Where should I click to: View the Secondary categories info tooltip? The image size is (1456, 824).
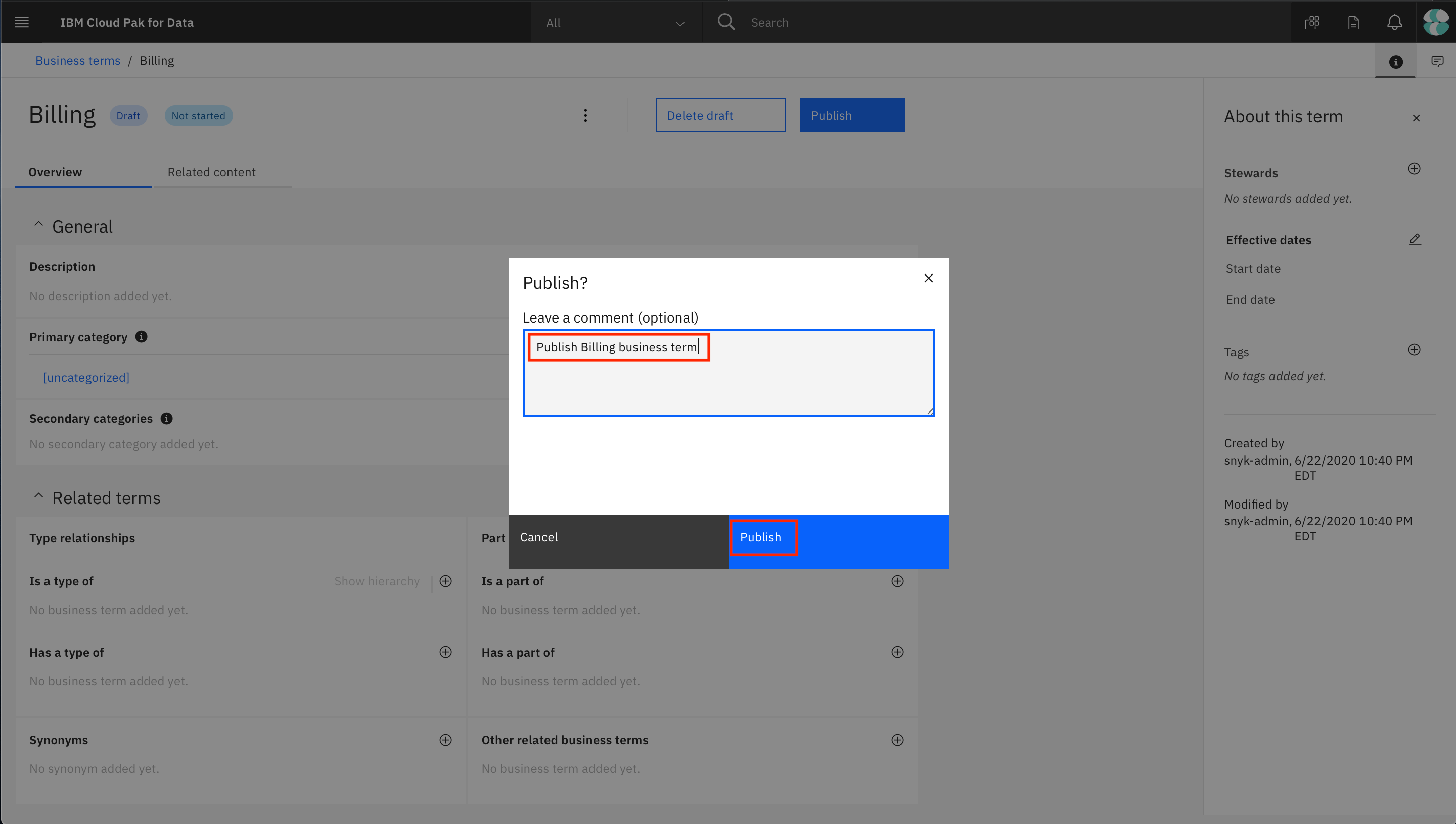pyautogui.click(x=166, y=418)
